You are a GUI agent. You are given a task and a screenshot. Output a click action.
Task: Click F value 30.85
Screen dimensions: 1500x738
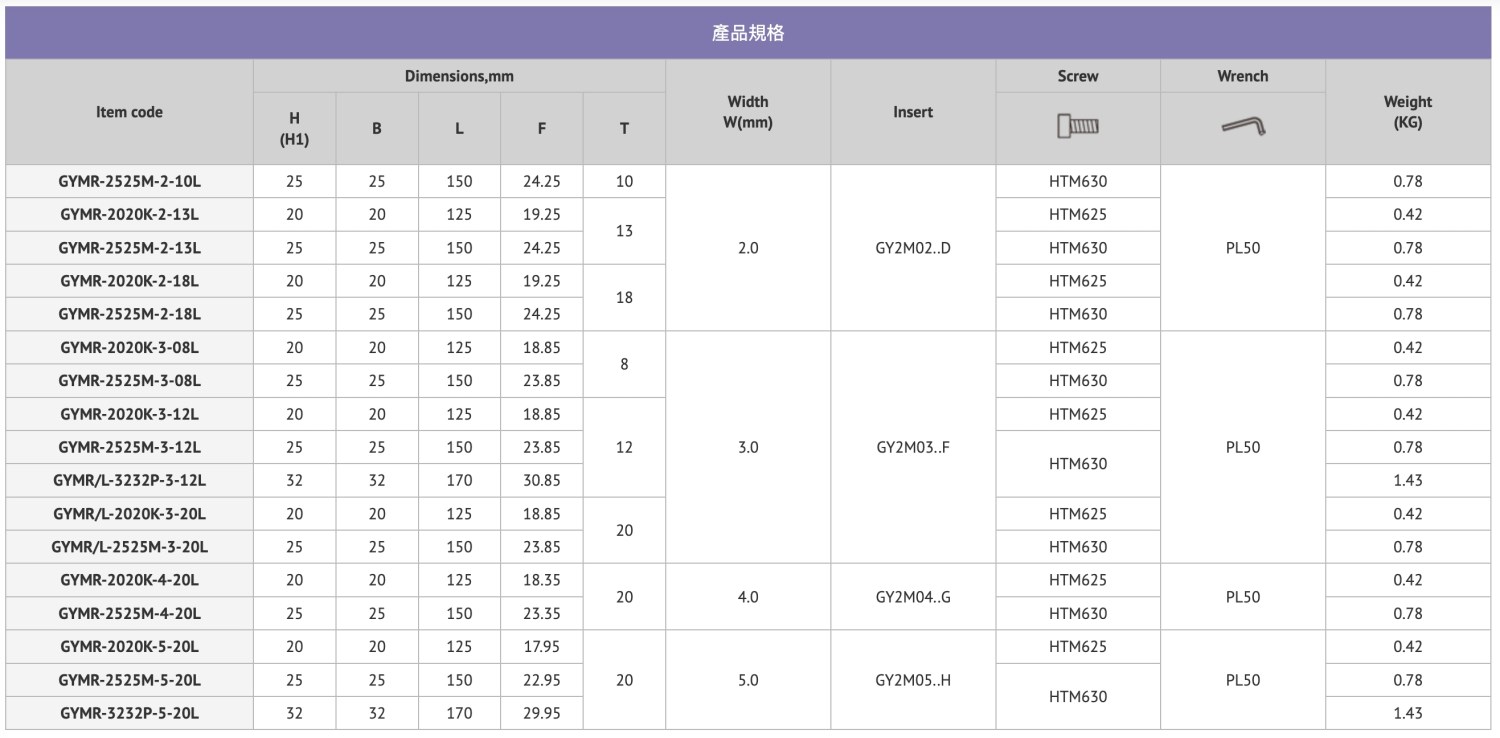pos(542,480)
